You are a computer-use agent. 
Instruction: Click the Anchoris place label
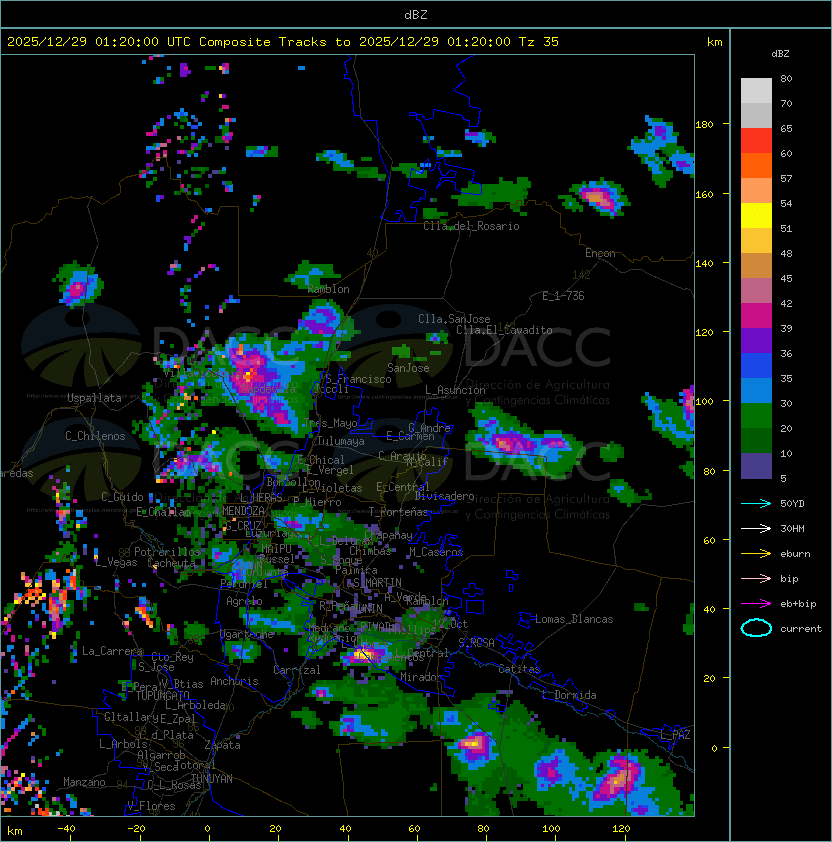coord(234,681)
